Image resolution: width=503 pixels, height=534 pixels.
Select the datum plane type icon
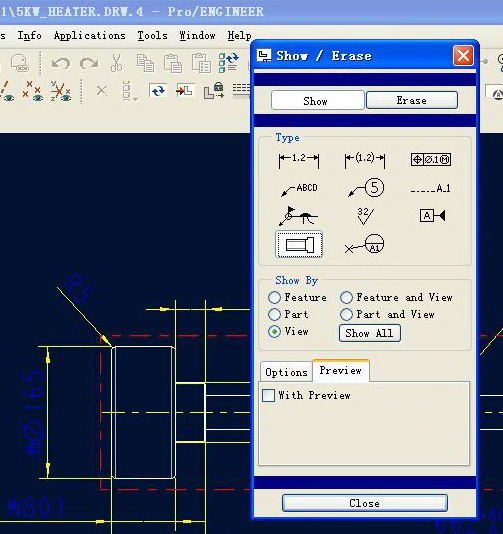click(x=432, y=216)
